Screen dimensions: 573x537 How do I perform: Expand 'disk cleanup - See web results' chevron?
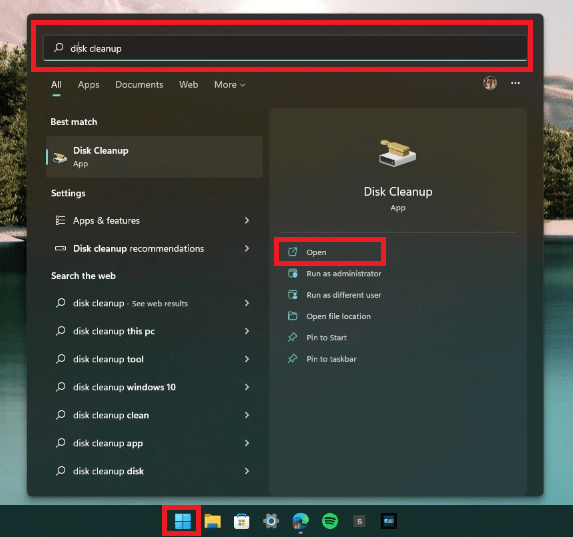pyautogui.click(x=247, y=303)
